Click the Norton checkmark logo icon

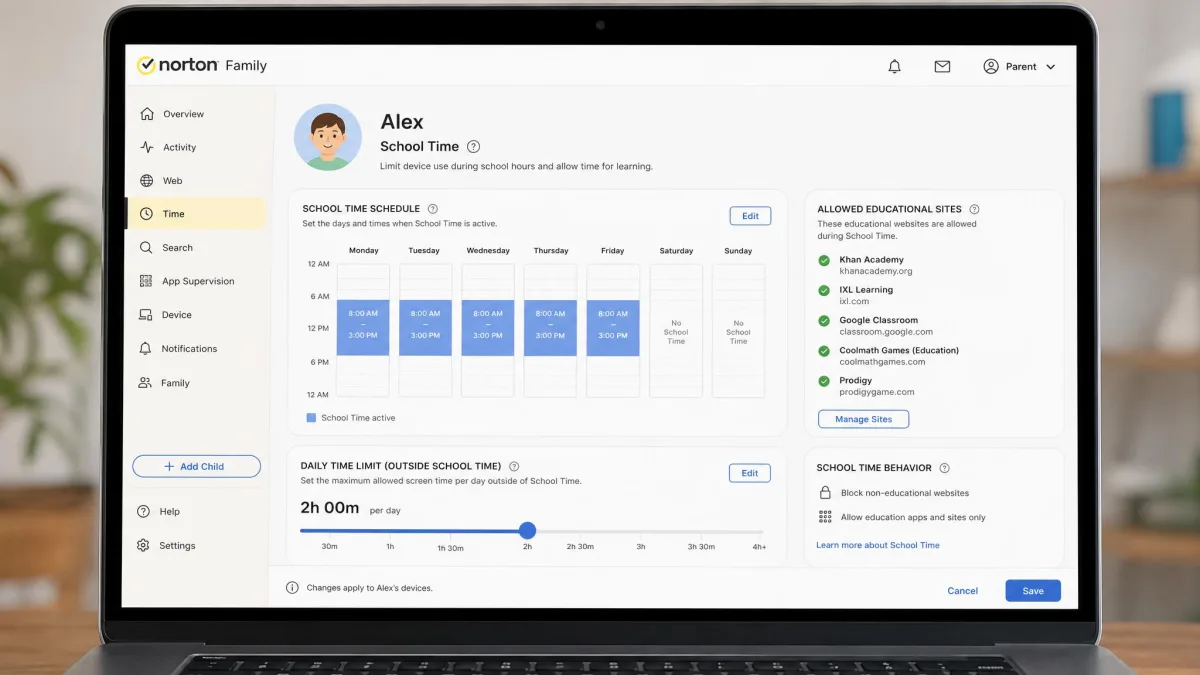tap(146, 65)
